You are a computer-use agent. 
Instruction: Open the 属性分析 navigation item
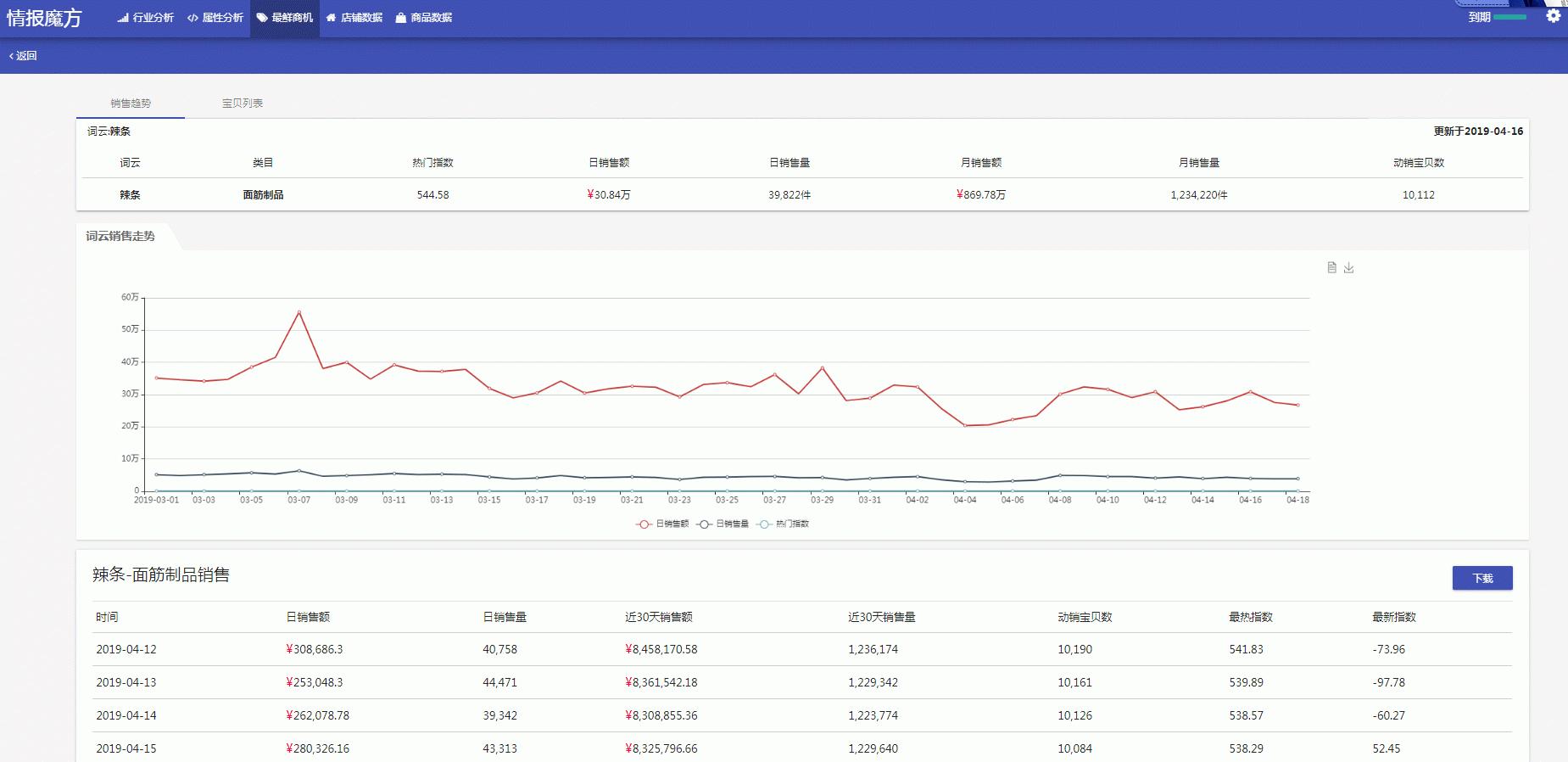pos(215,18)
